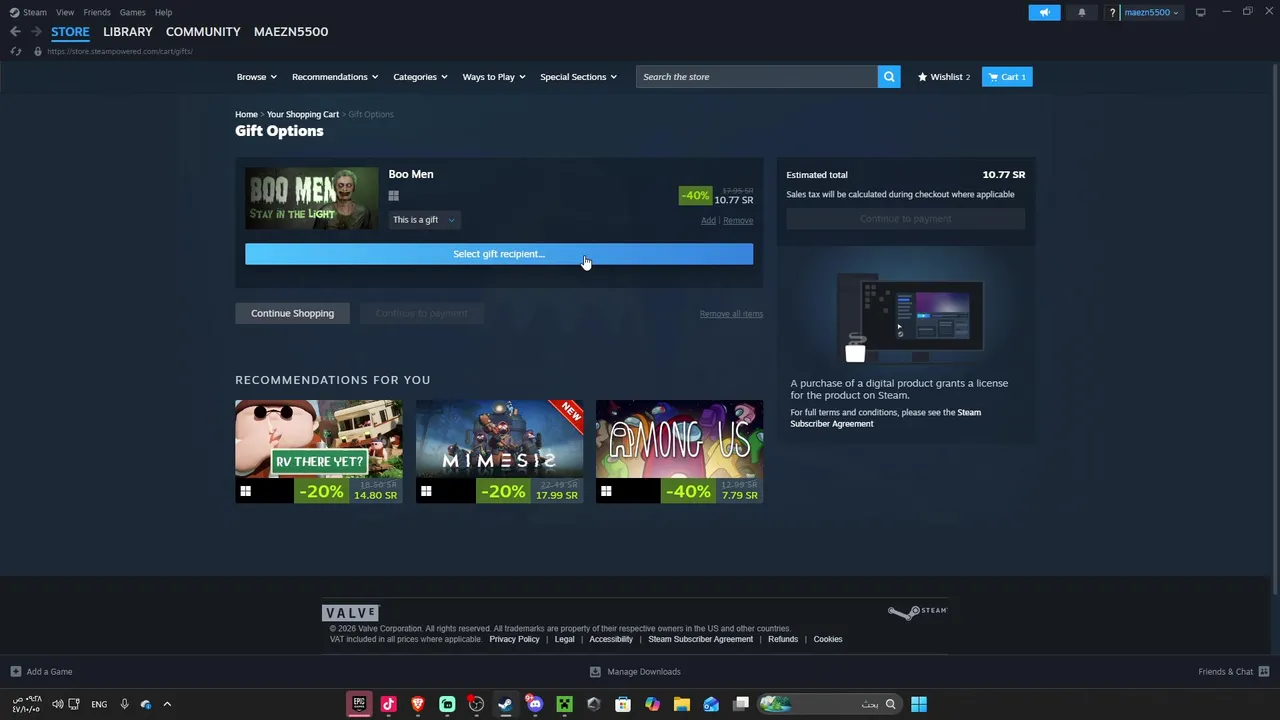Expand the Categories dropdown
This screenshot has height=720, width=1280.
coord(420,77)
